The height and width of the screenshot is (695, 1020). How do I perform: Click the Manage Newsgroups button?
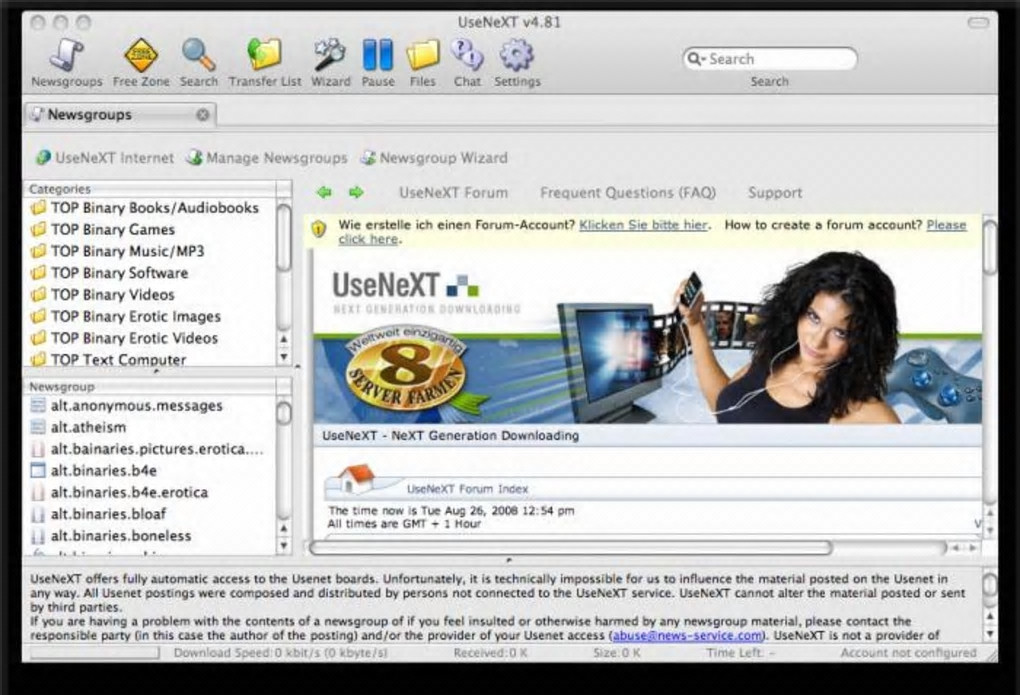267,157
